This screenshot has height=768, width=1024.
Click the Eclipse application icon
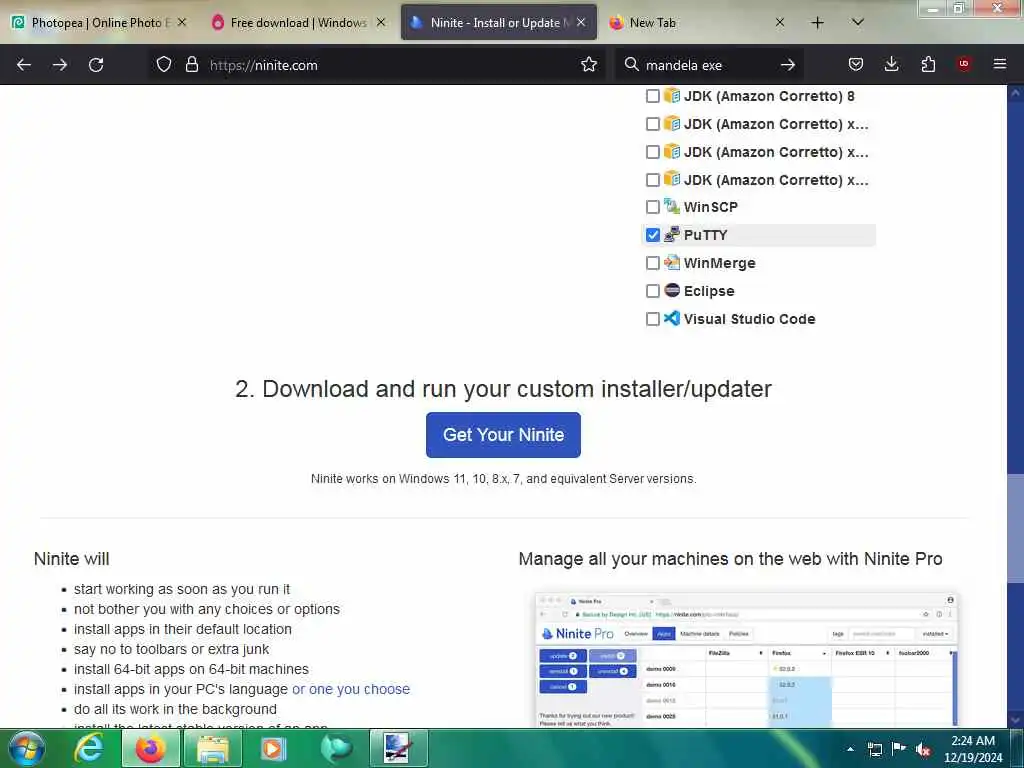pos(672,291)
